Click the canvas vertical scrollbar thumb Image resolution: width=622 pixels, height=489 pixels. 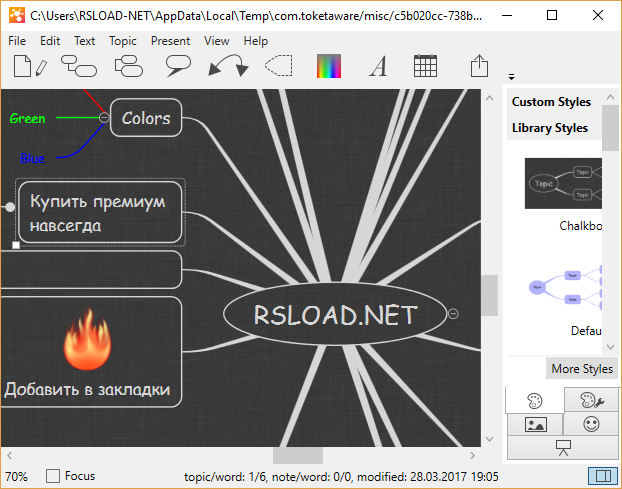coord(490,295)
